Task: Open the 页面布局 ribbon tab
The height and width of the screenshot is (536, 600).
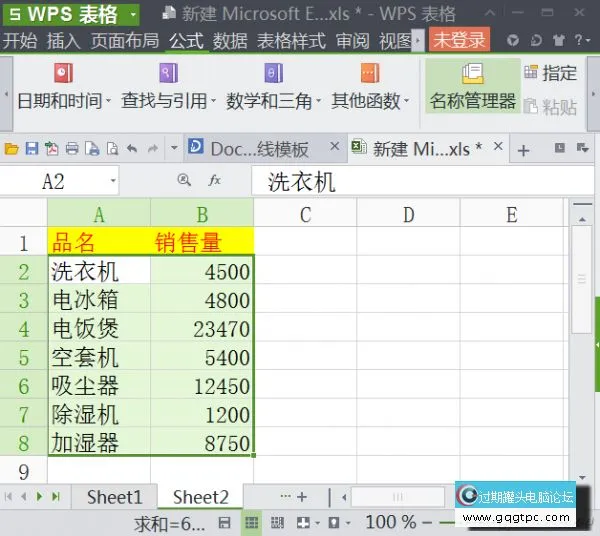Action: pyautogui.click(x=125, y=41)
